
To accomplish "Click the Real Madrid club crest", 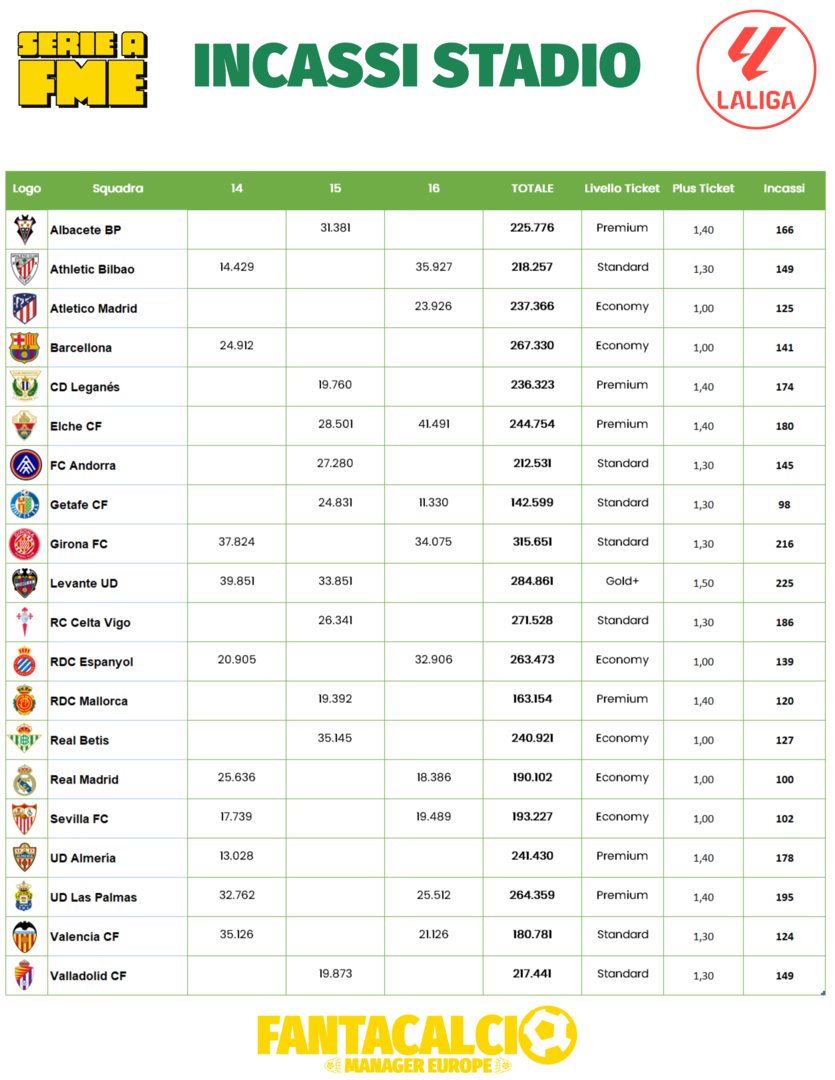I will pyautogui.click(x=24, y=779).
